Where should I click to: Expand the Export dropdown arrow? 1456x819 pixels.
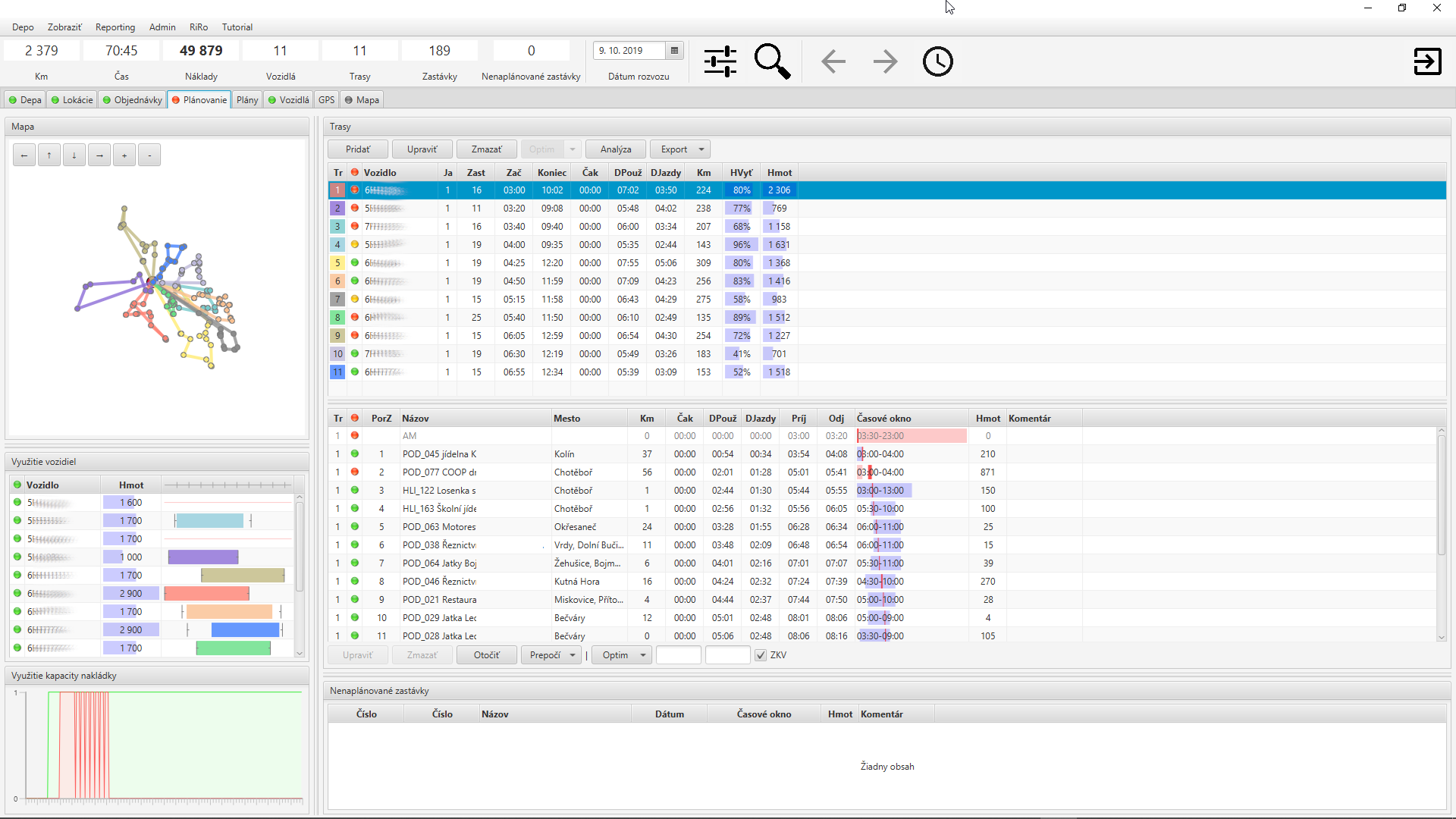click(x=701, y=149)
